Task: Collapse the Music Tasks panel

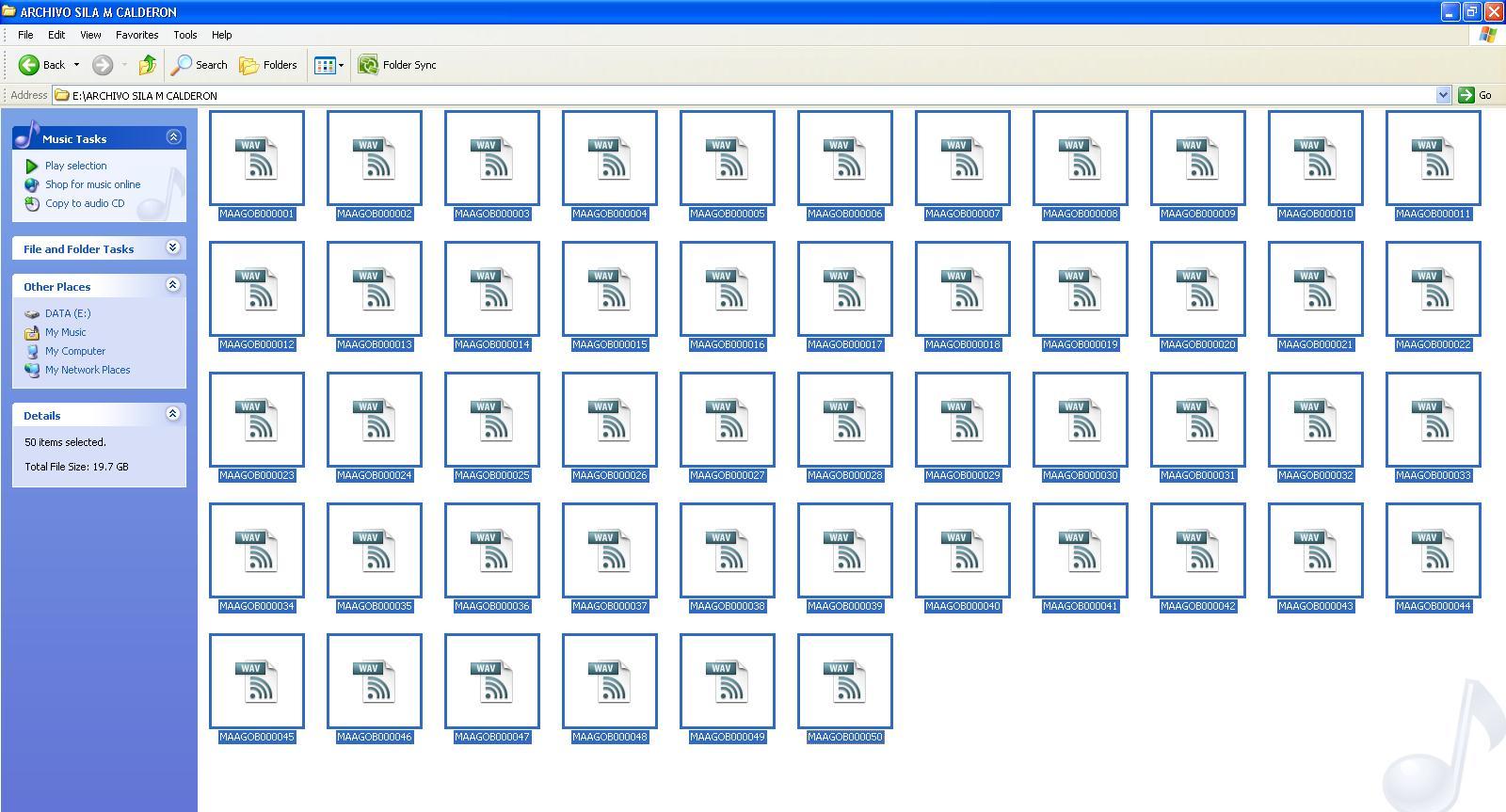Action: point(173,137)
